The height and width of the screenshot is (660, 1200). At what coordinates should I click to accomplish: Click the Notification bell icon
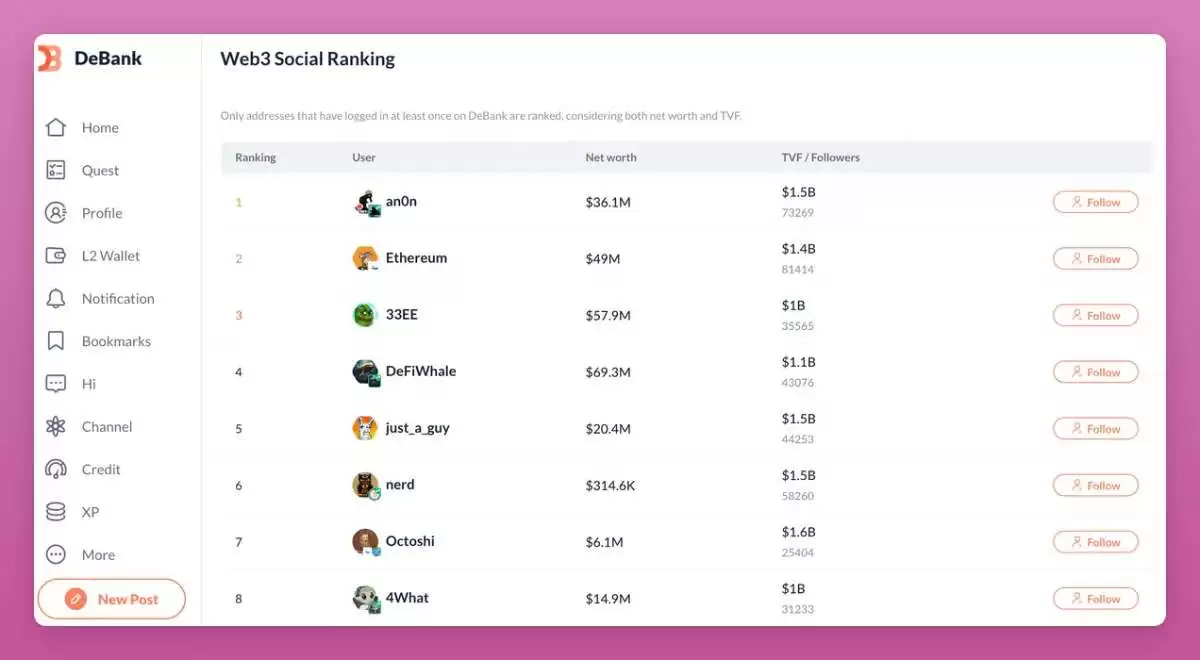pos(56,298)
